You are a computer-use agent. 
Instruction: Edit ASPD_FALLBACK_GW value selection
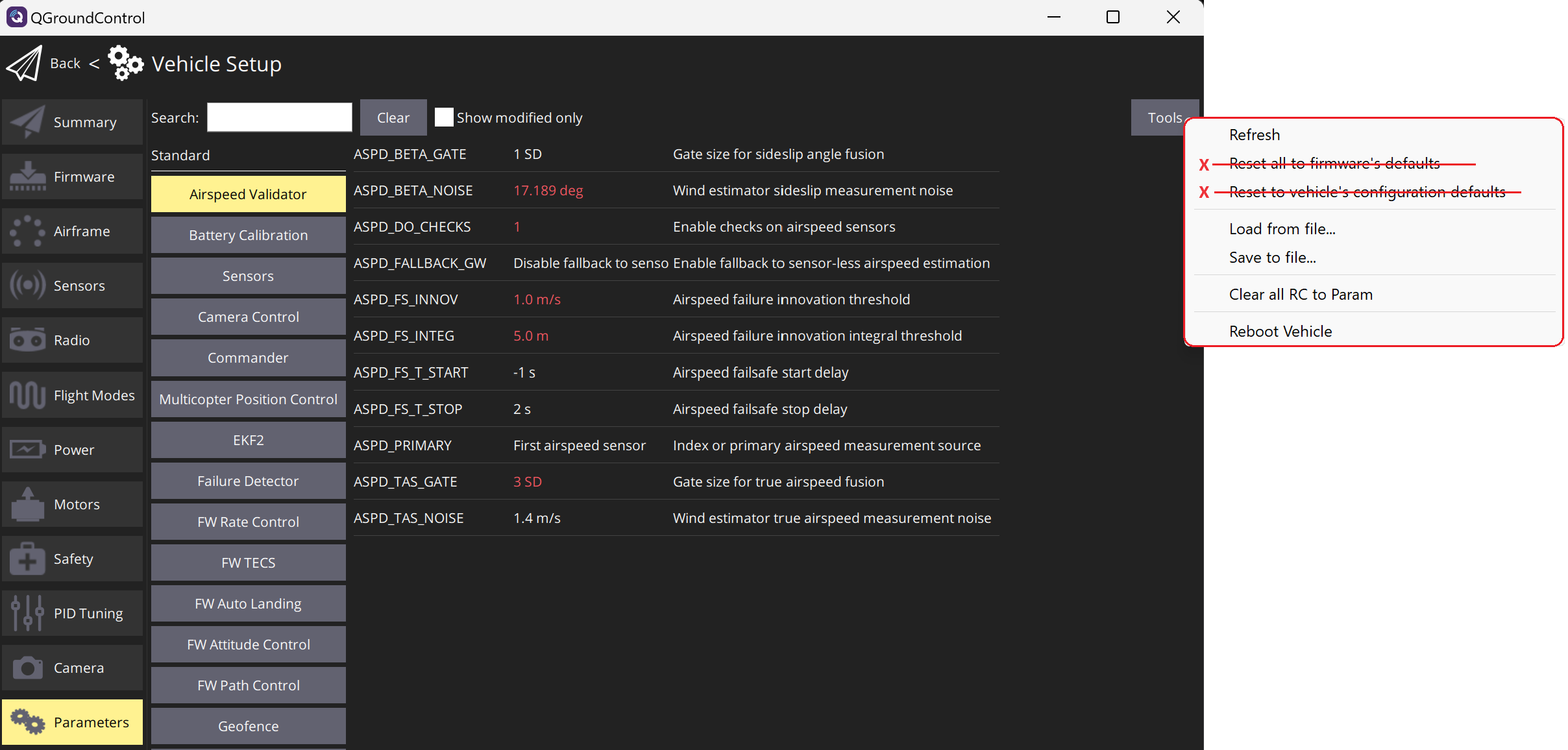(590, 263)
